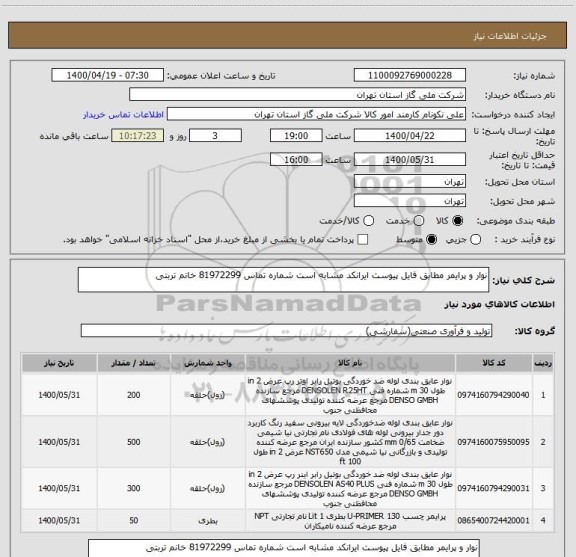Click quantity 500 in row 2
The width and height of the screenshot is (576, 557).
pyautogui.click(x=134, y=442)
